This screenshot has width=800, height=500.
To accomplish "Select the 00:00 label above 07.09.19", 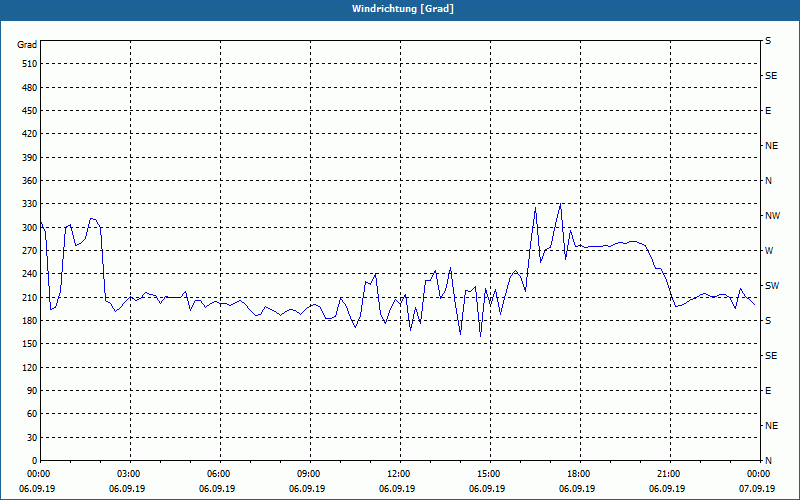I will (x=758, y=474).
